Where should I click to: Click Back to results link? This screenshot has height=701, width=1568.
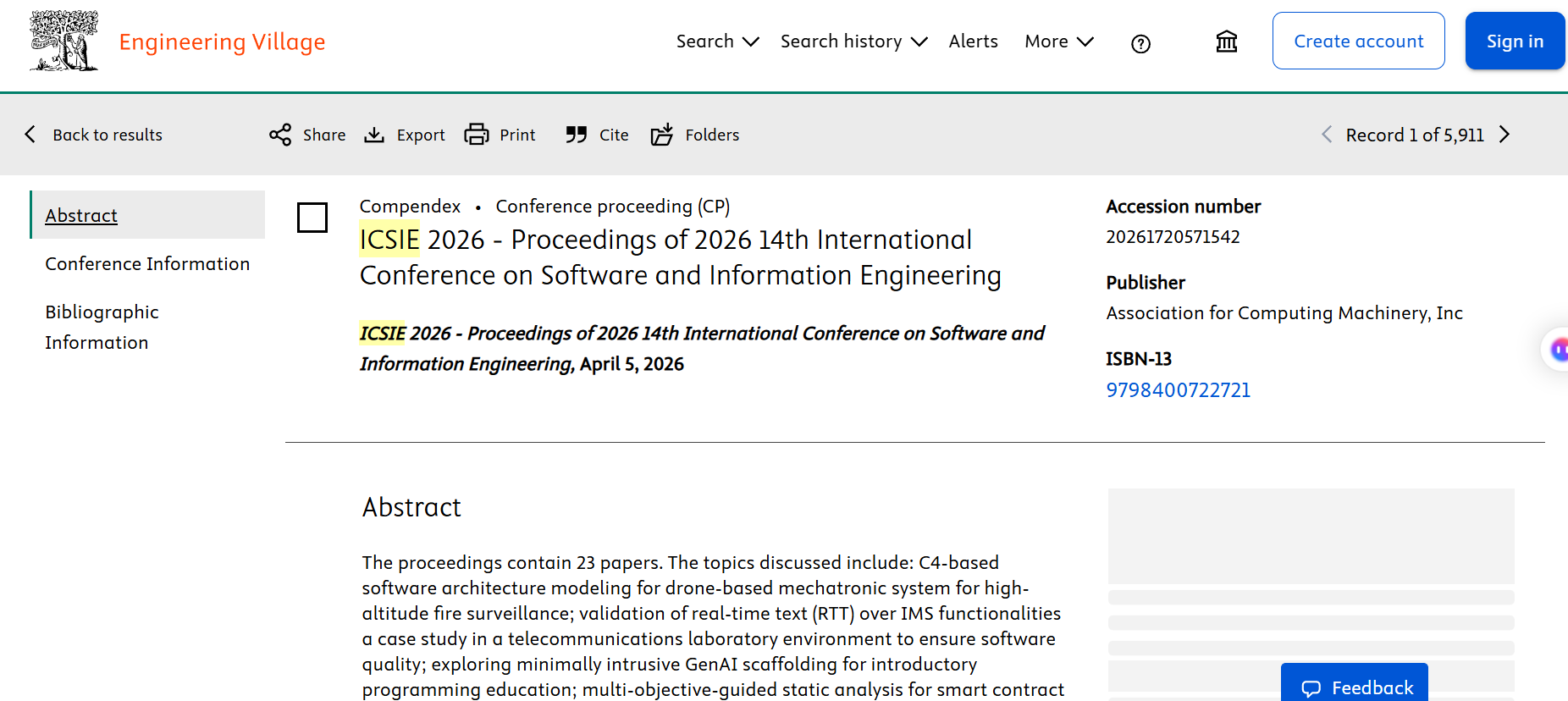click(108, 135)
